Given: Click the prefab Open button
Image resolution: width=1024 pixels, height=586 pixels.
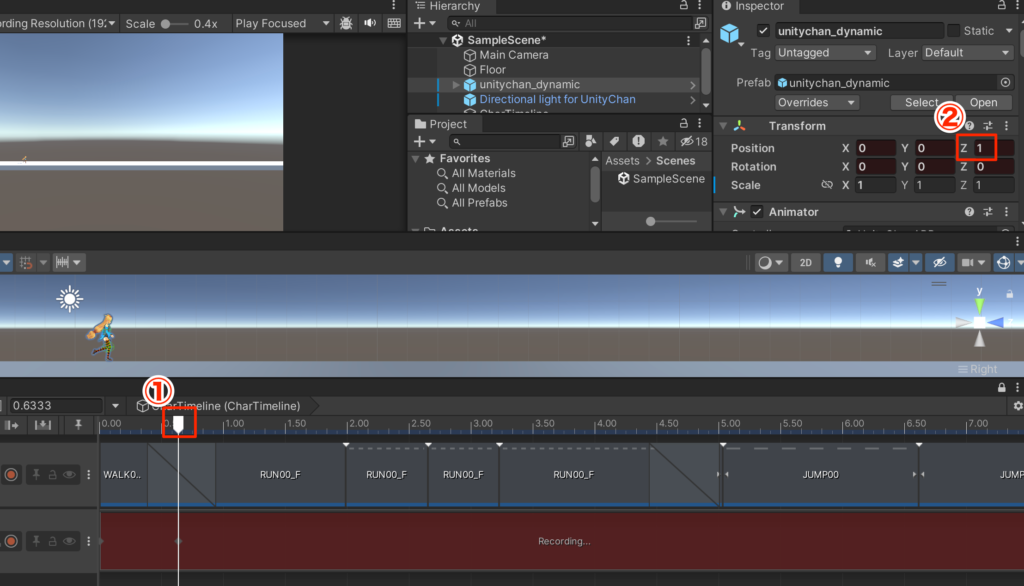Looking at the screenshot, I should pos(983,103).
